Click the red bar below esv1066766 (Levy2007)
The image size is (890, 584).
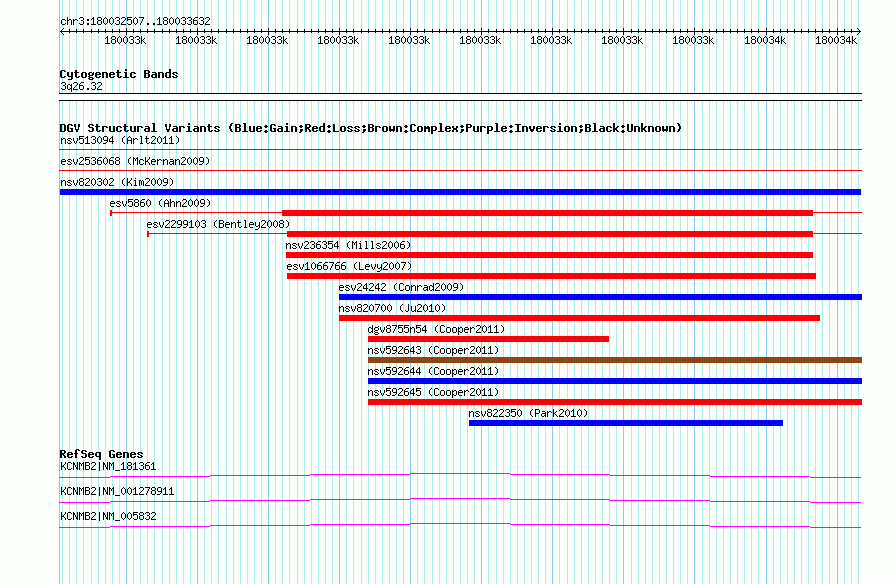click(551, 276)
